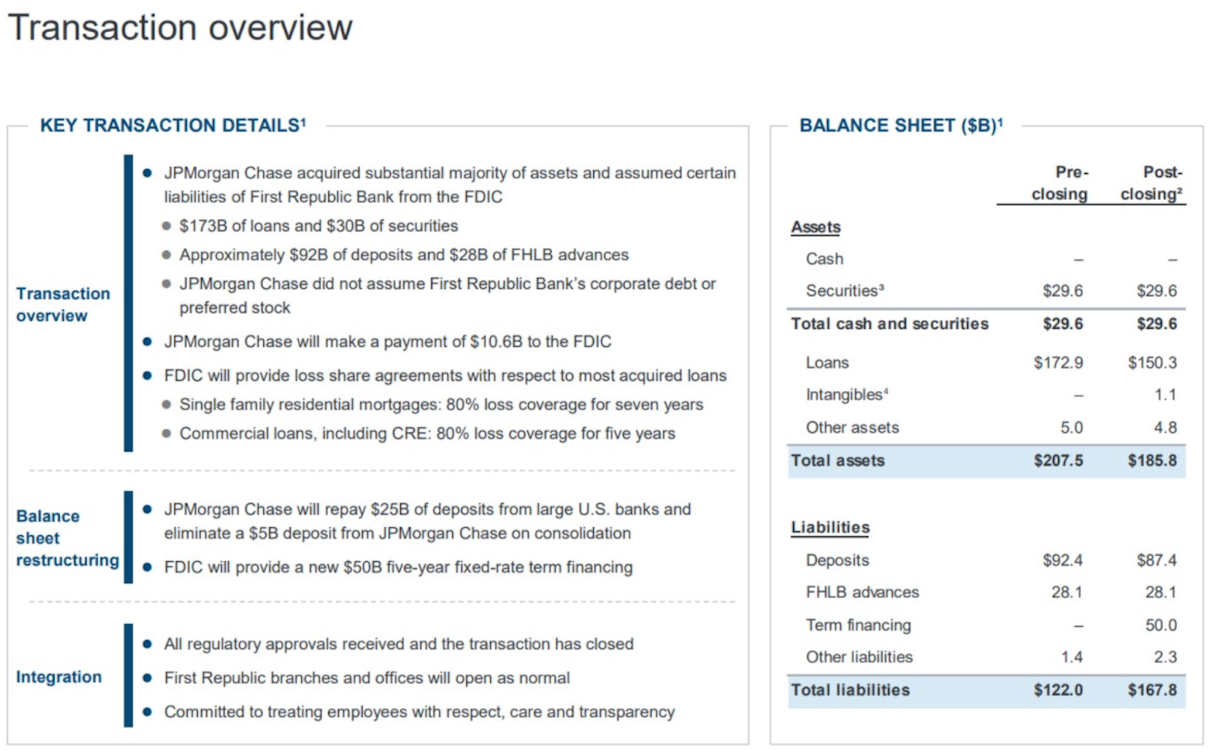
Task: Click the 'Assets' underlined subheading
Action: coord(815,228)
